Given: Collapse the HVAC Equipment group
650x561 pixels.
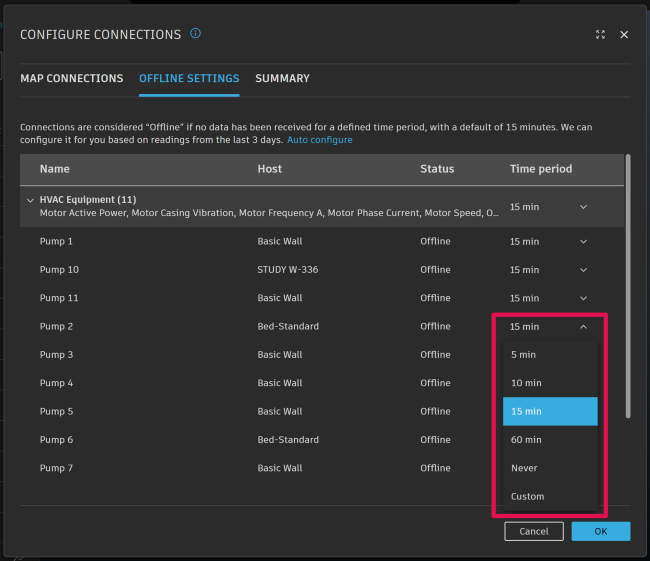Looking at the screenshot, I should [30, 200].
